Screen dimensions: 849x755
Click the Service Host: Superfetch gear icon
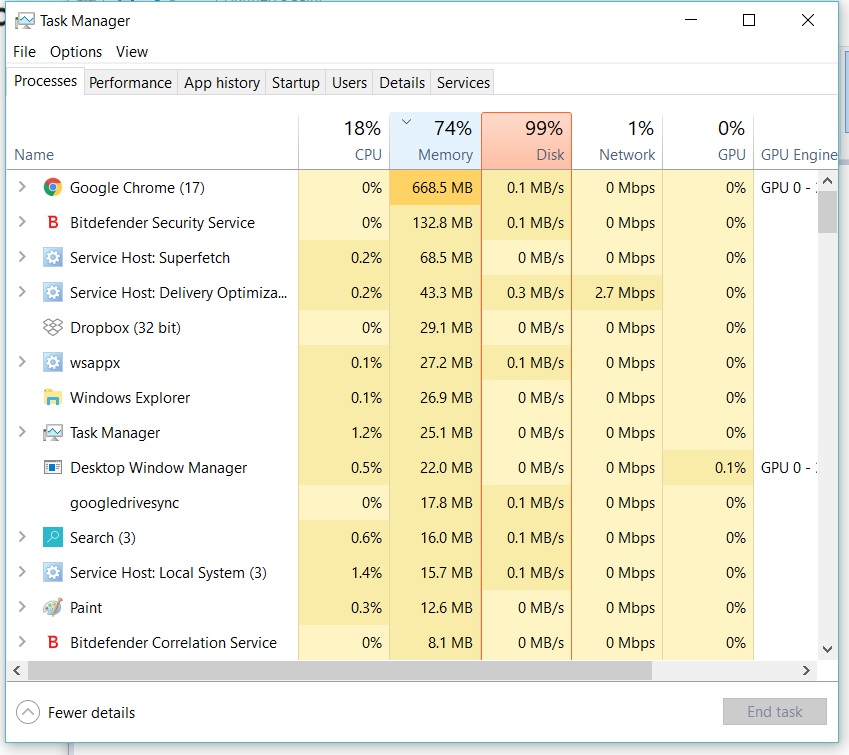[53, 257]
